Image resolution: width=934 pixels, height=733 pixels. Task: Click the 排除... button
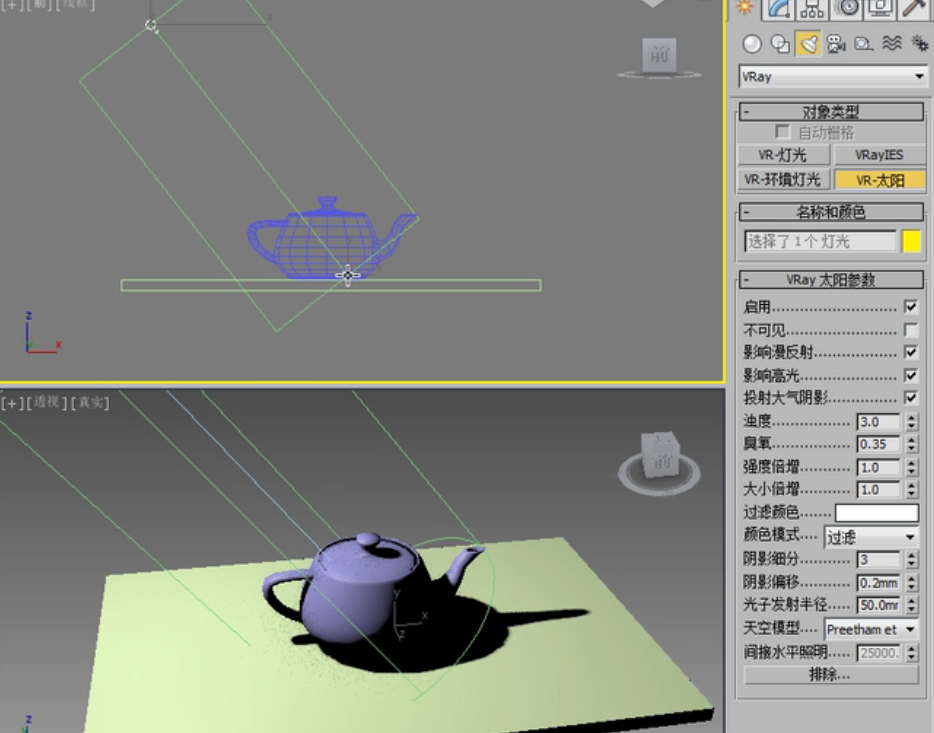coord(830,675)
